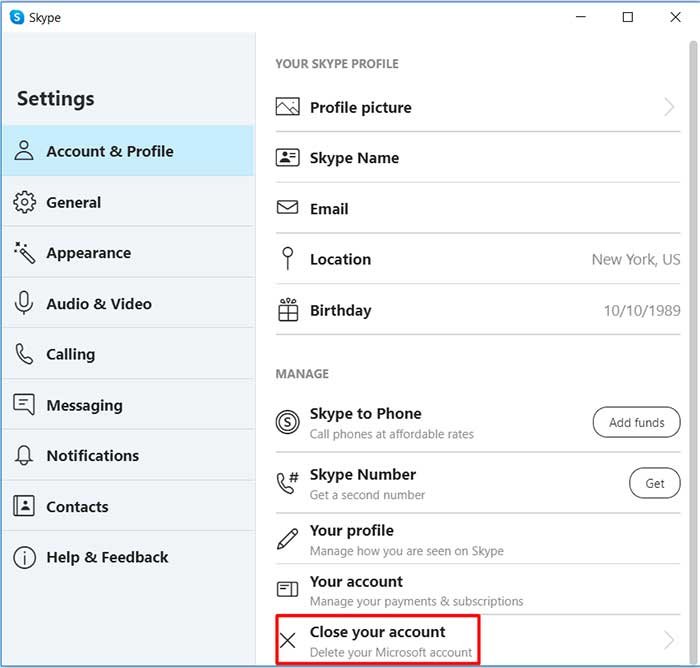Click the ID card icon beside Skype Name
Viewport: 700px width, 668px height.
pos(288,158)
